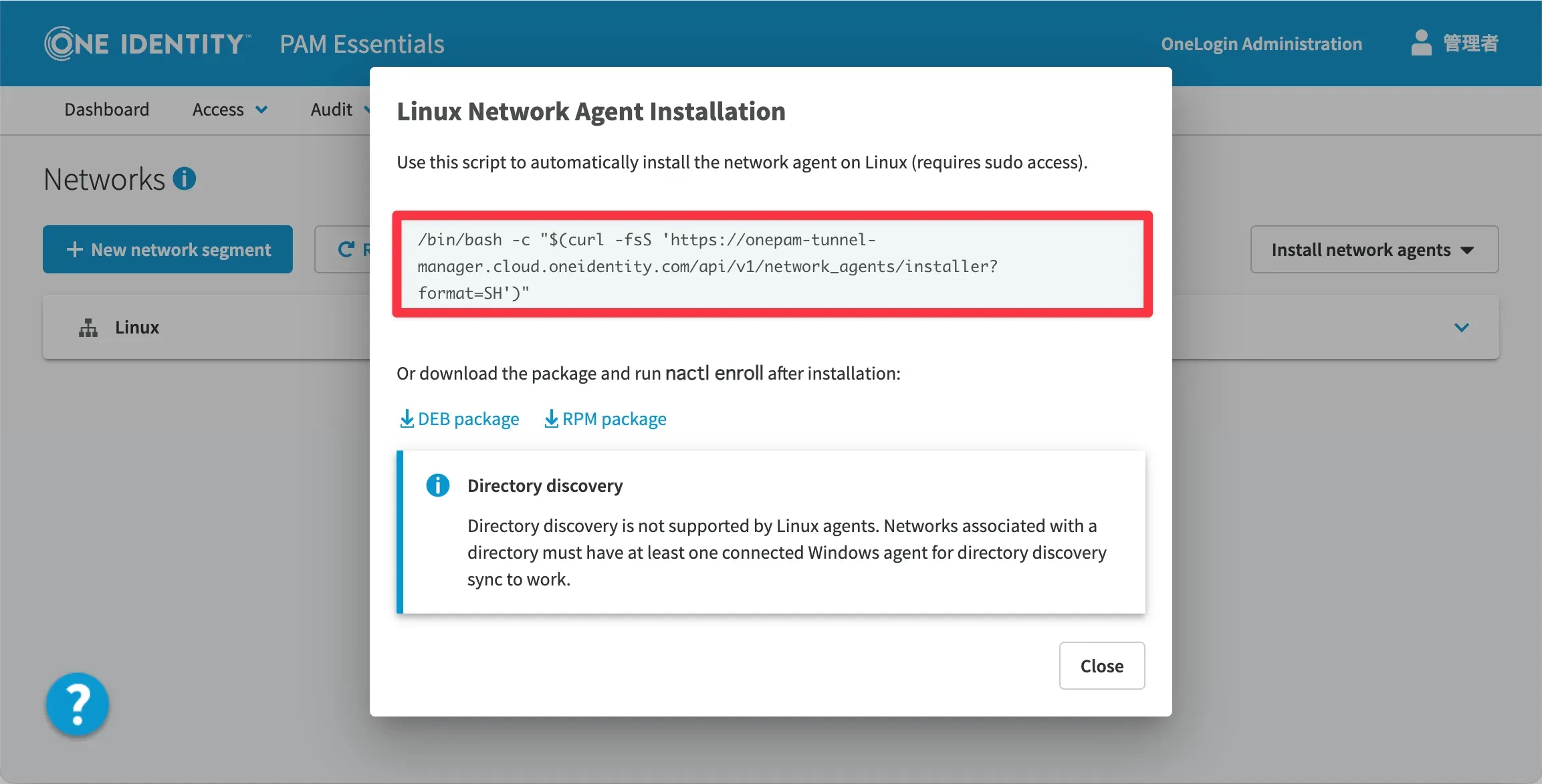Open the blue help question mark bubble
This screenshot has height=784, width=1542.
(78, 704)
